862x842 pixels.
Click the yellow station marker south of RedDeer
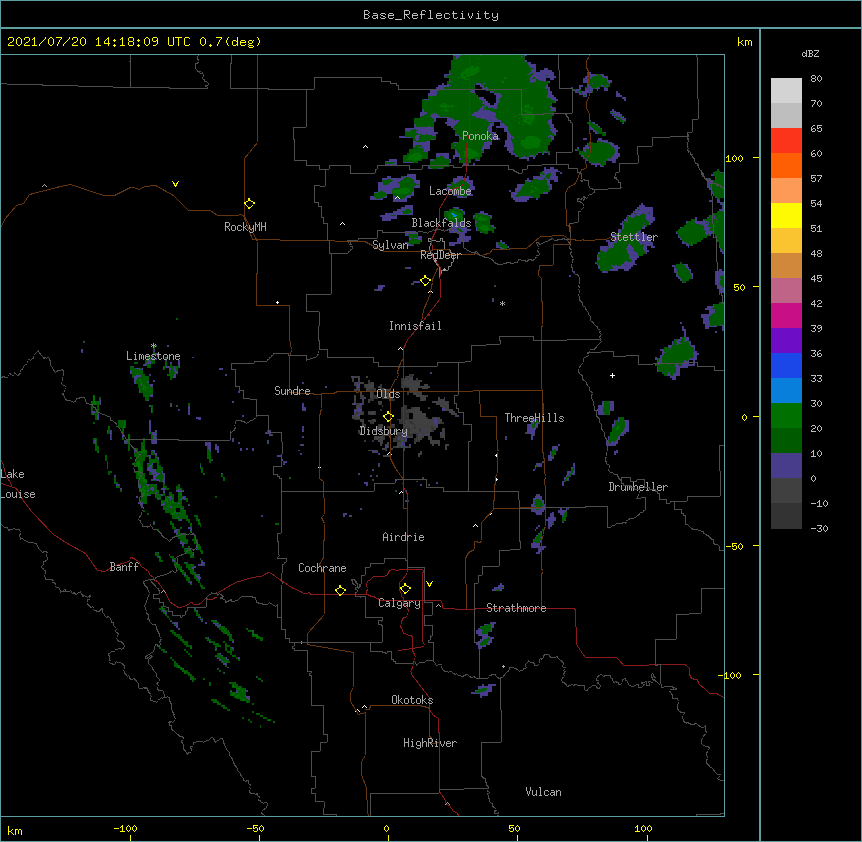click(425, 281)
